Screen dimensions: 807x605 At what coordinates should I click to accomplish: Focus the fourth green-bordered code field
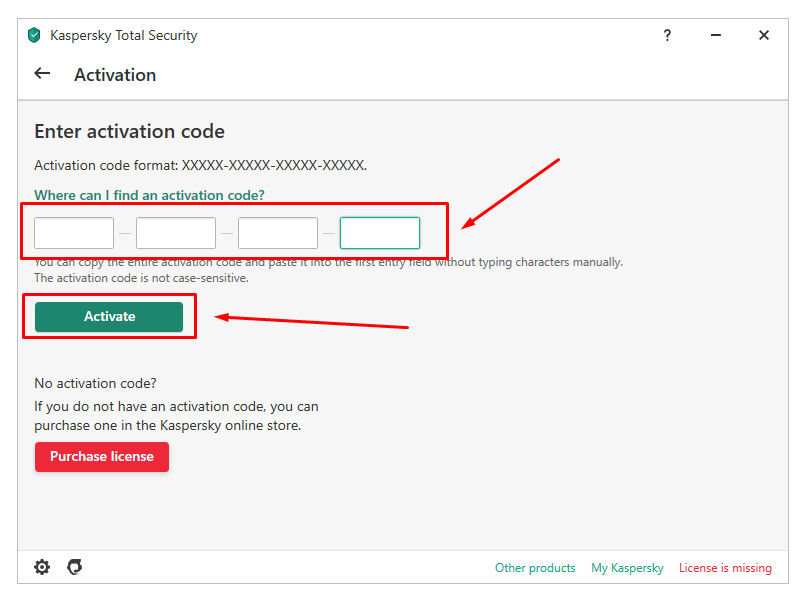(x=380, y=233)
